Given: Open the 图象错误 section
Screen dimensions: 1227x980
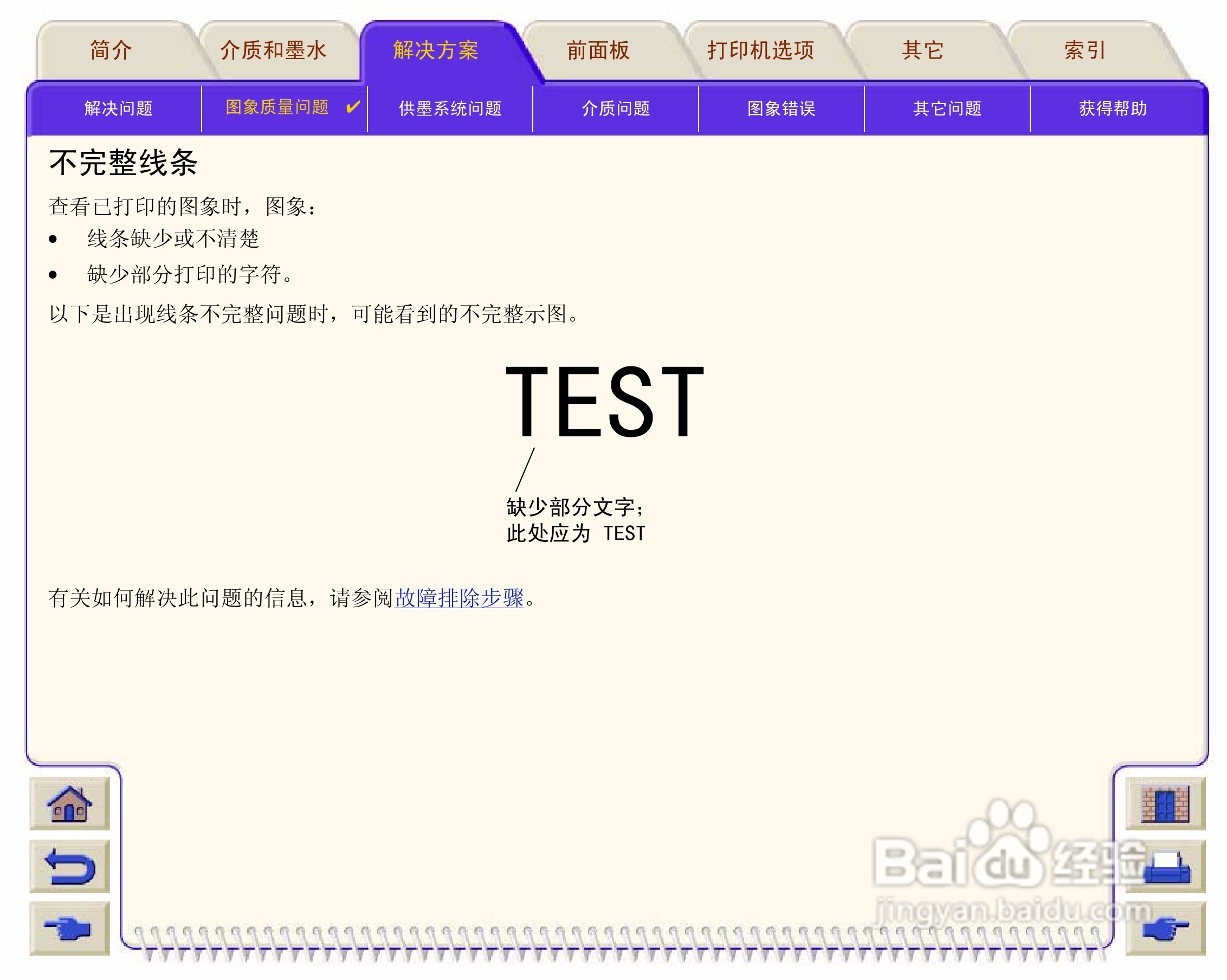Looking at the screenshot, I should click(x=782, y=108).
